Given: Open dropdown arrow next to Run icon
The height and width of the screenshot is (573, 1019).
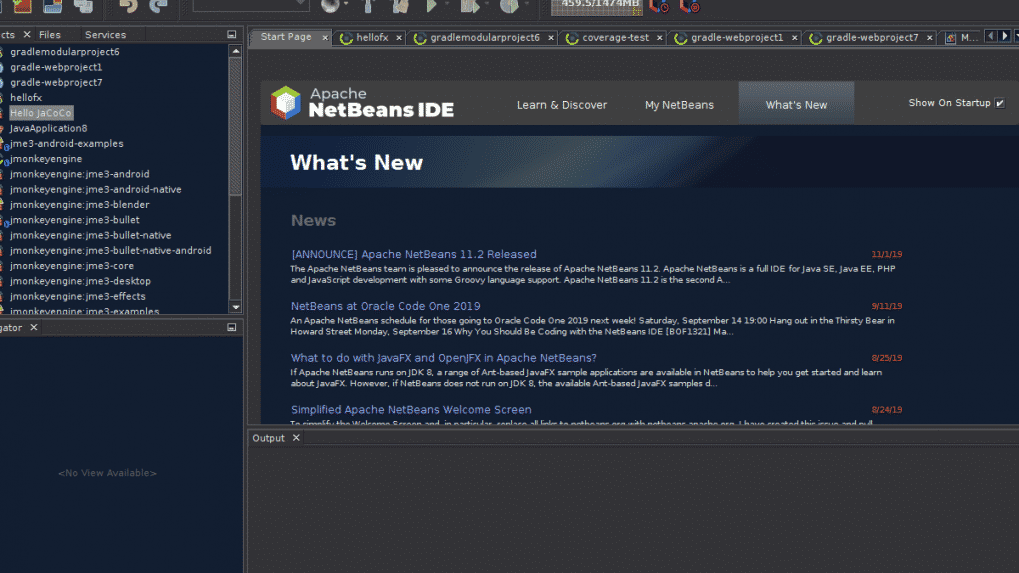Looking at the screenshot, I should (x=446, y=4).
